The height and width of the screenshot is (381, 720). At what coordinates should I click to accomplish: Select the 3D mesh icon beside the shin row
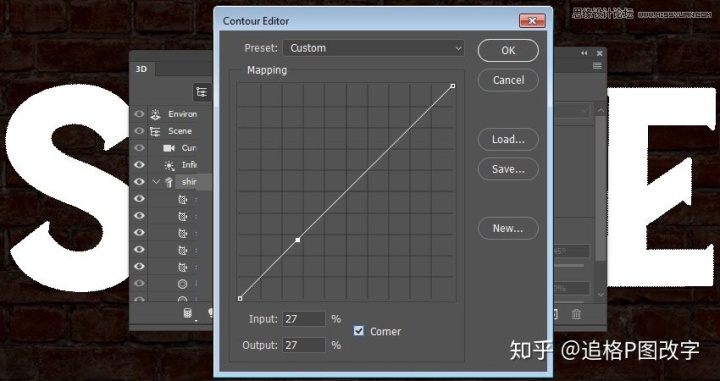[169, 182]
